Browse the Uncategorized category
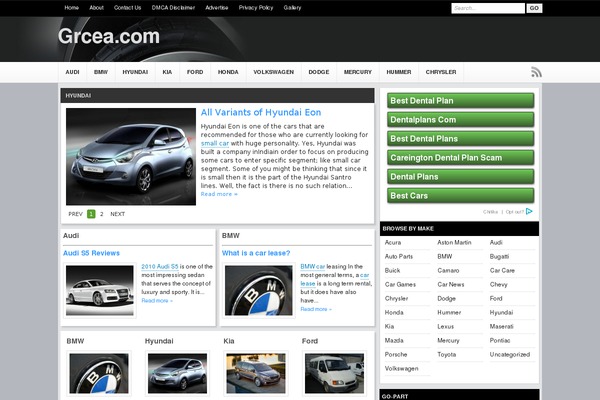The width and height of the screenshot is (600, 400). point(510,354)
